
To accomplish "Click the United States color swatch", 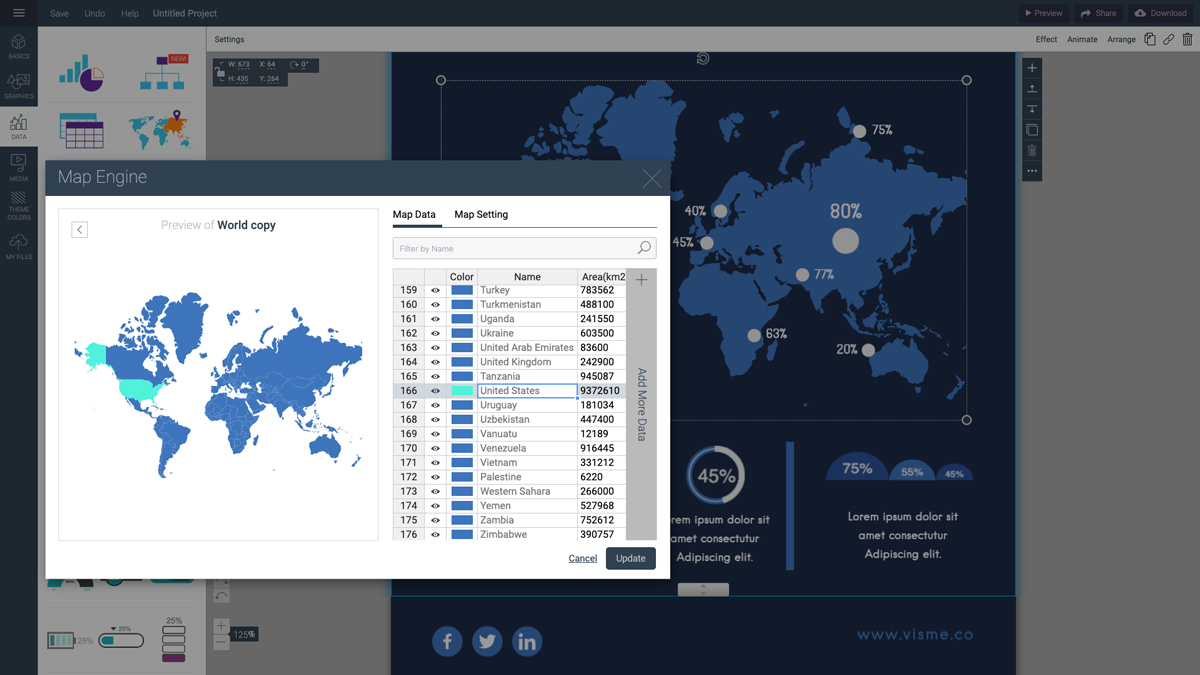I will tap(462, 391).
